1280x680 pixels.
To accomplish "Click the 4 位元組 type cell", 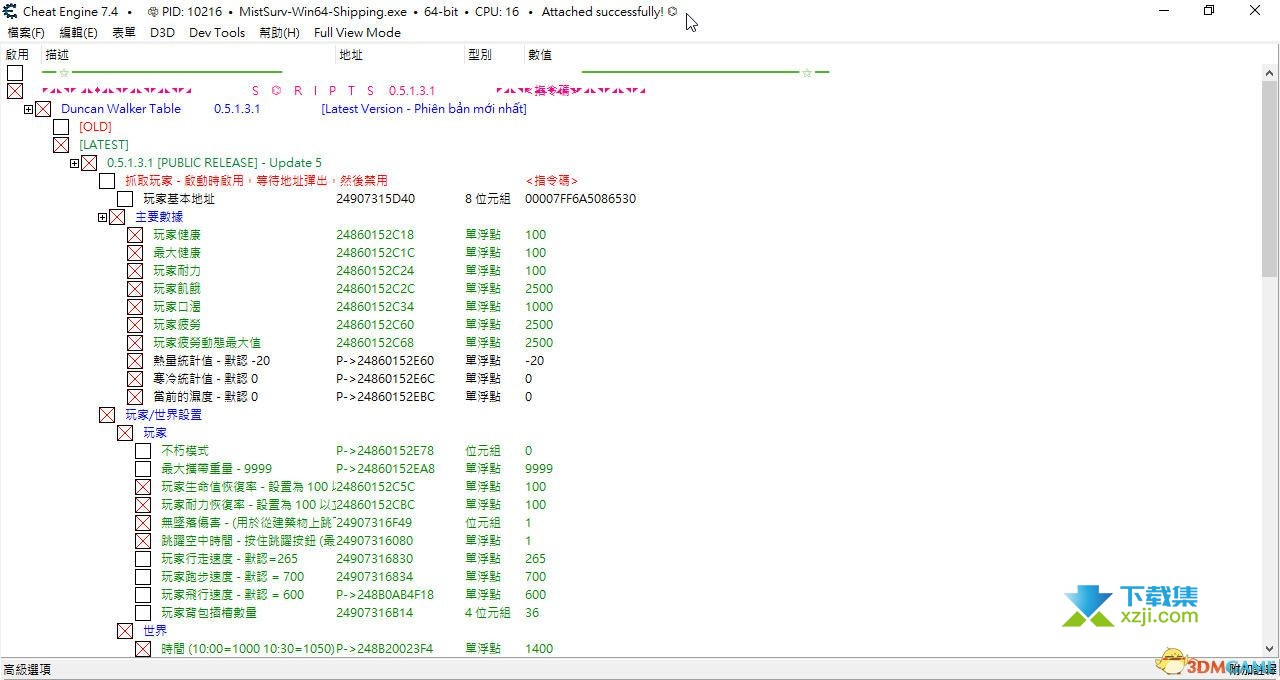I will point(488,613).
